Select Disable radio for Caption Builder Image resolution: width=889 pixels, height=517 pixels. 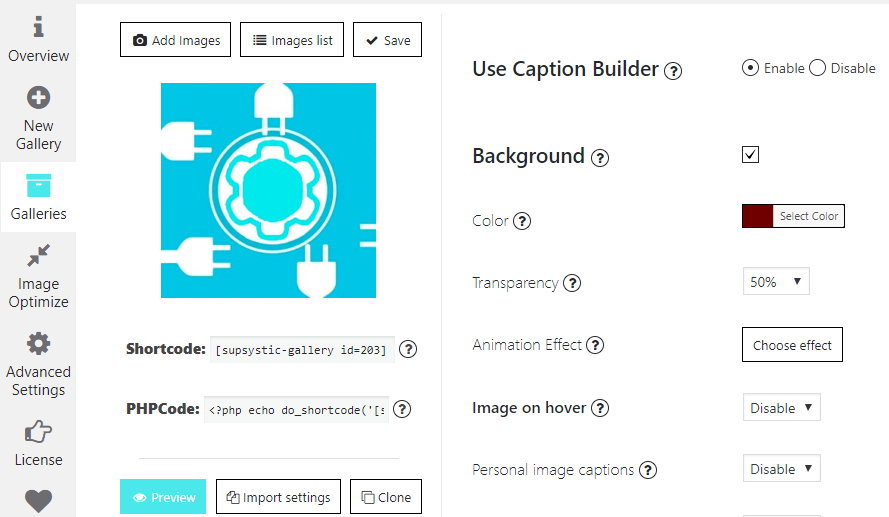point(817,68)
